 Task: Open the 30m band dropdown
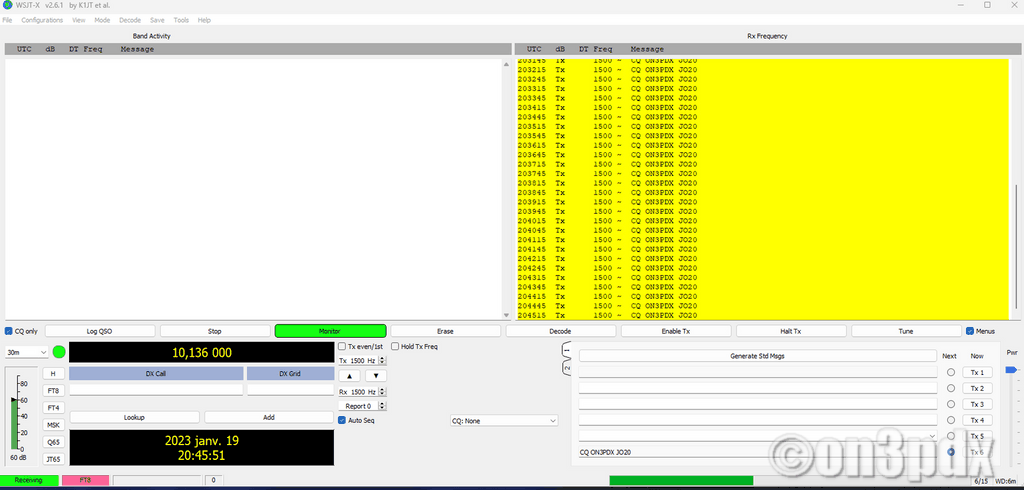(x=27, y=352)
